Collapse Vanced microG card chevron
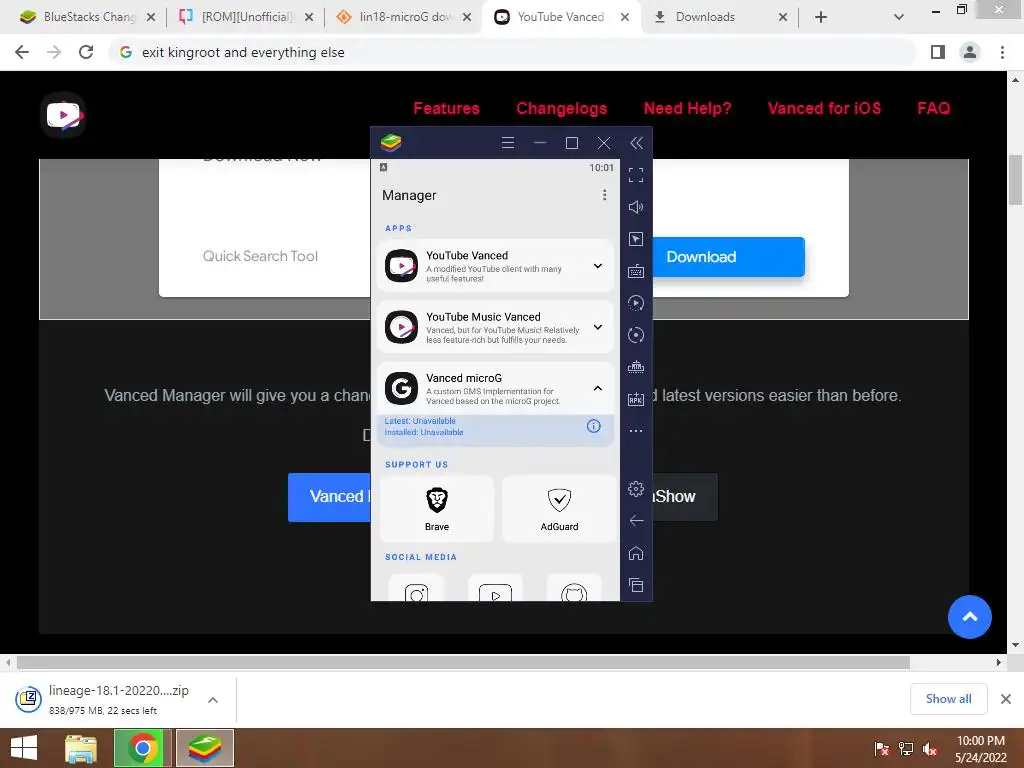Image resolution: width=1024 pixels, height=768 pixels. 598,389
